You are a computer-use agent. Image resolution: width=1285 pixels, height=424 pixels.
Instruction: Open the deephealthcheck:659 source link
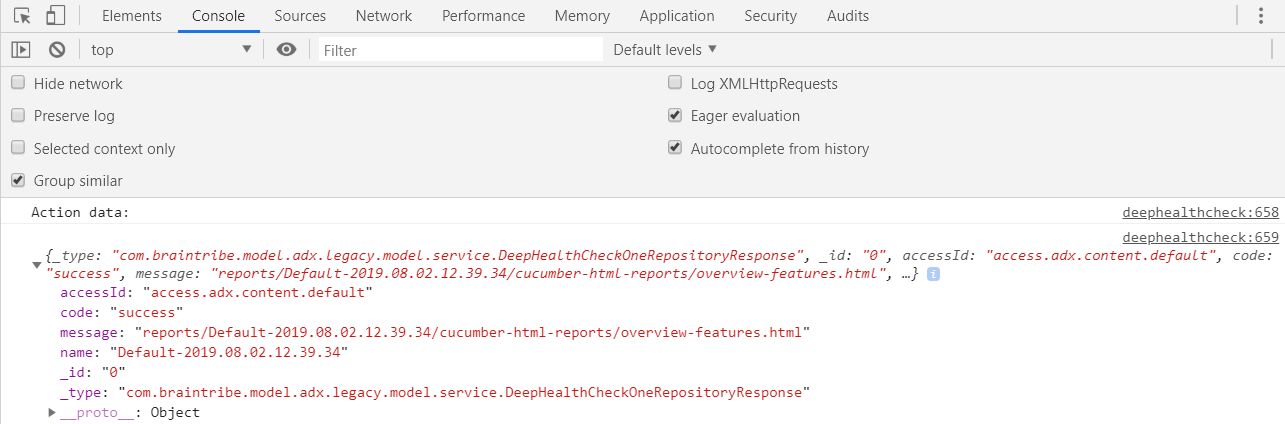1200,237
